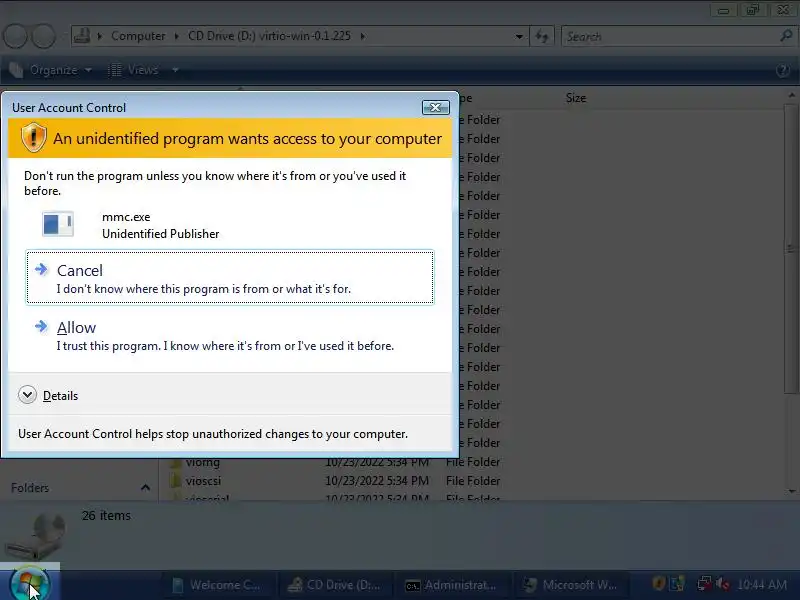The height and width of the screenshot is (600, 800).
Task: Switch to Microsoft W... taskbar button
Action: click(x=570, y=585)
